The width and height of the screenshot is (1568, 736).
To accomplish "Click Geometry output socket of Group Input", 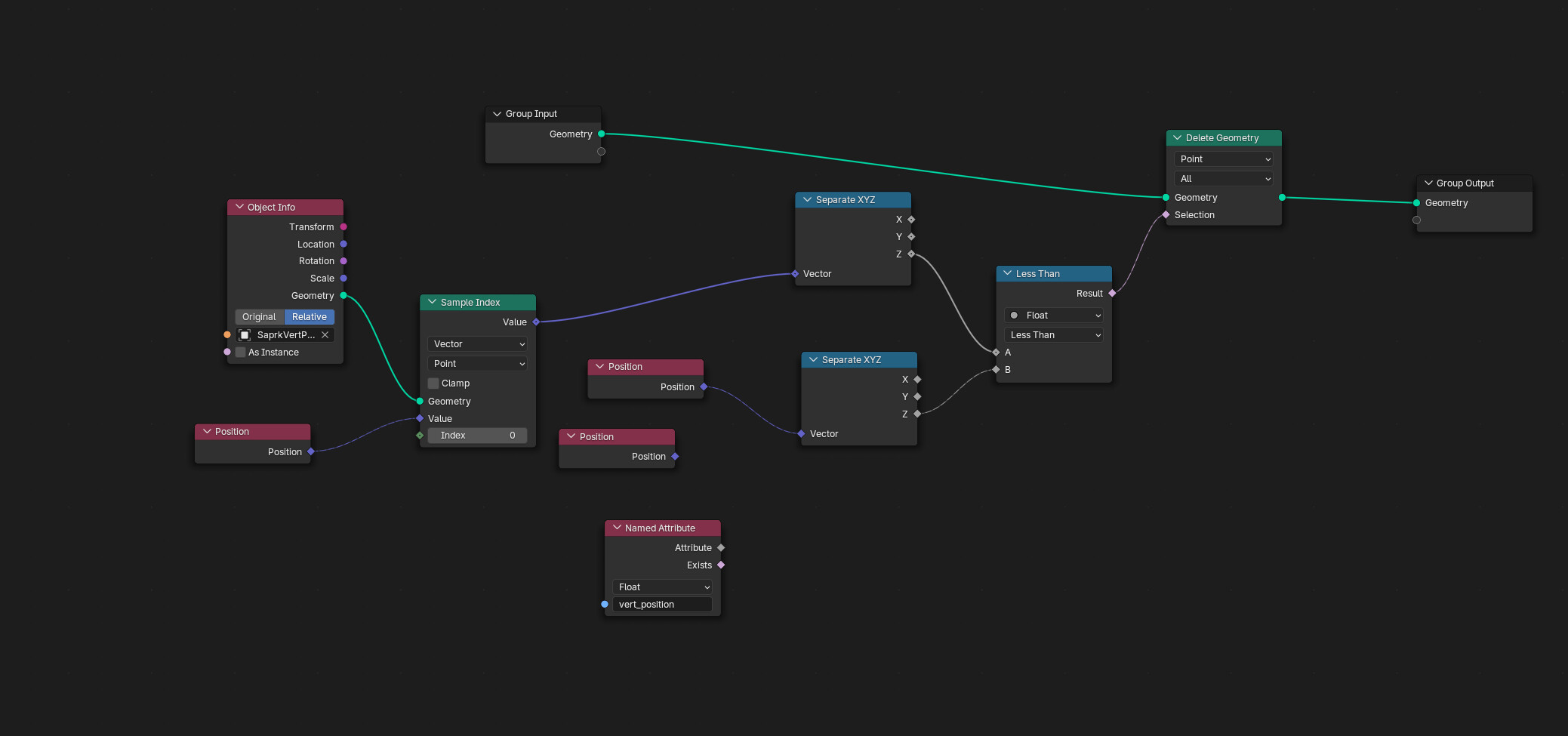I will click(601, 134).
